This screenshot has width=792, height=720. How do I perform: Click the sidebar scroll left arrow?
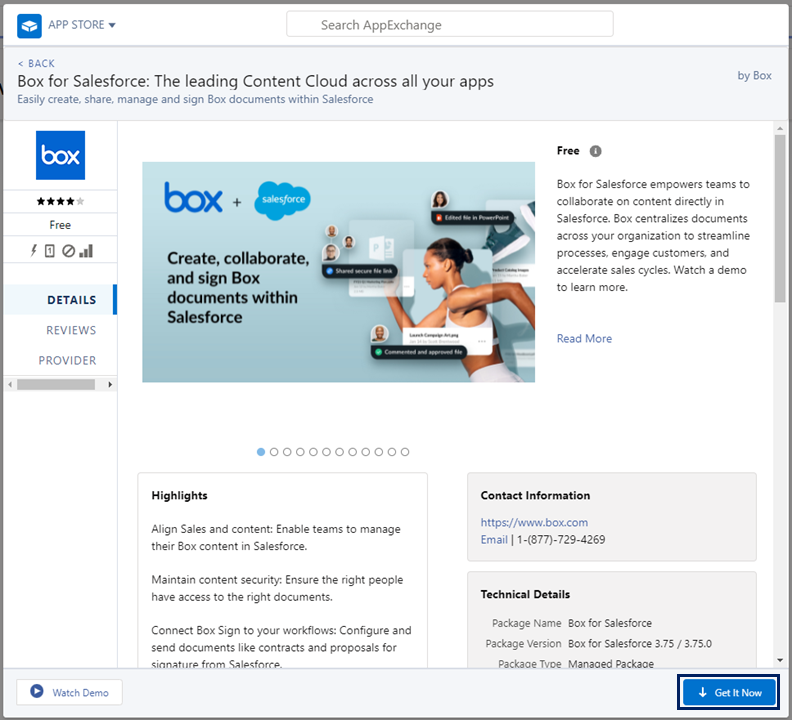point(10,385)
